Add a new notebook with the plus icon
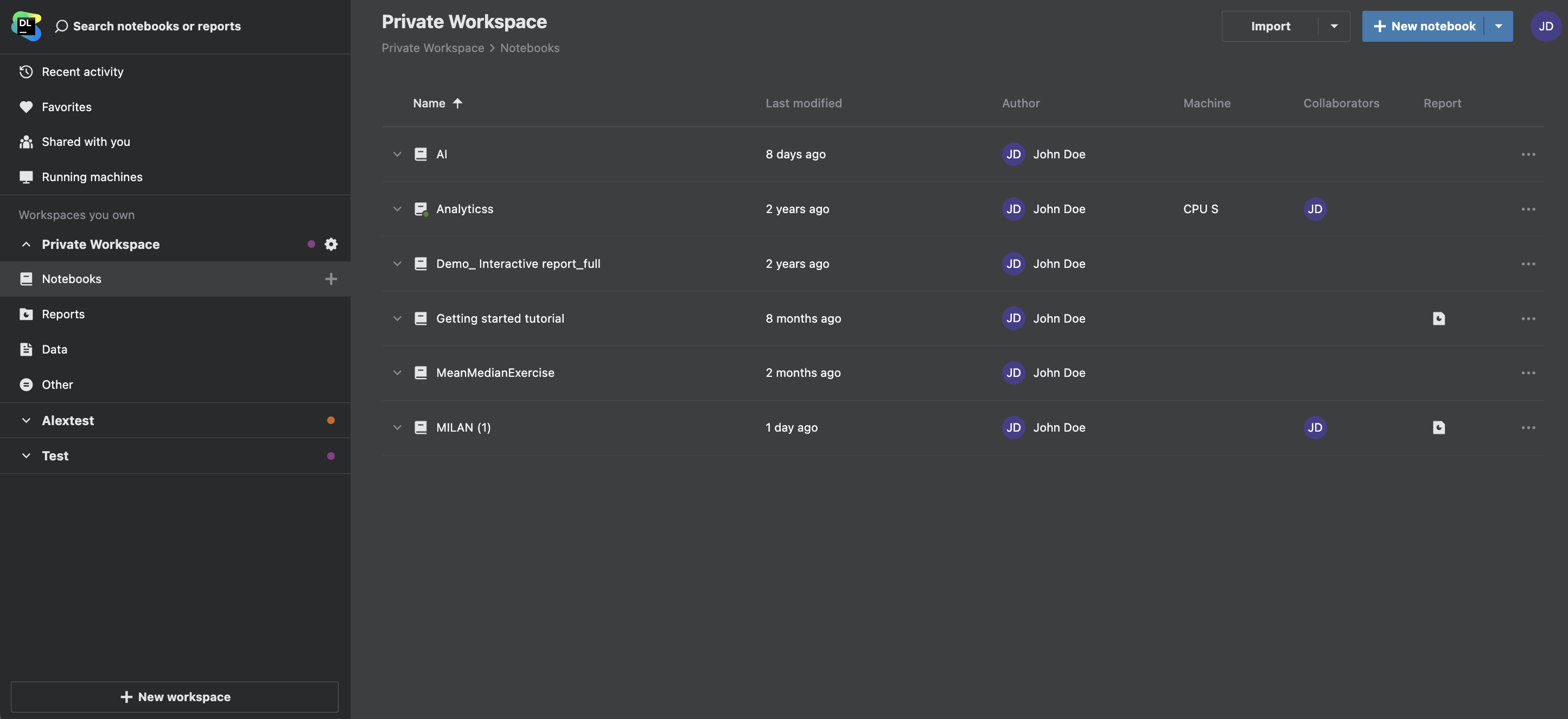Image resolution: width=1568 pixels, height=719 pixels. [330, 279]
